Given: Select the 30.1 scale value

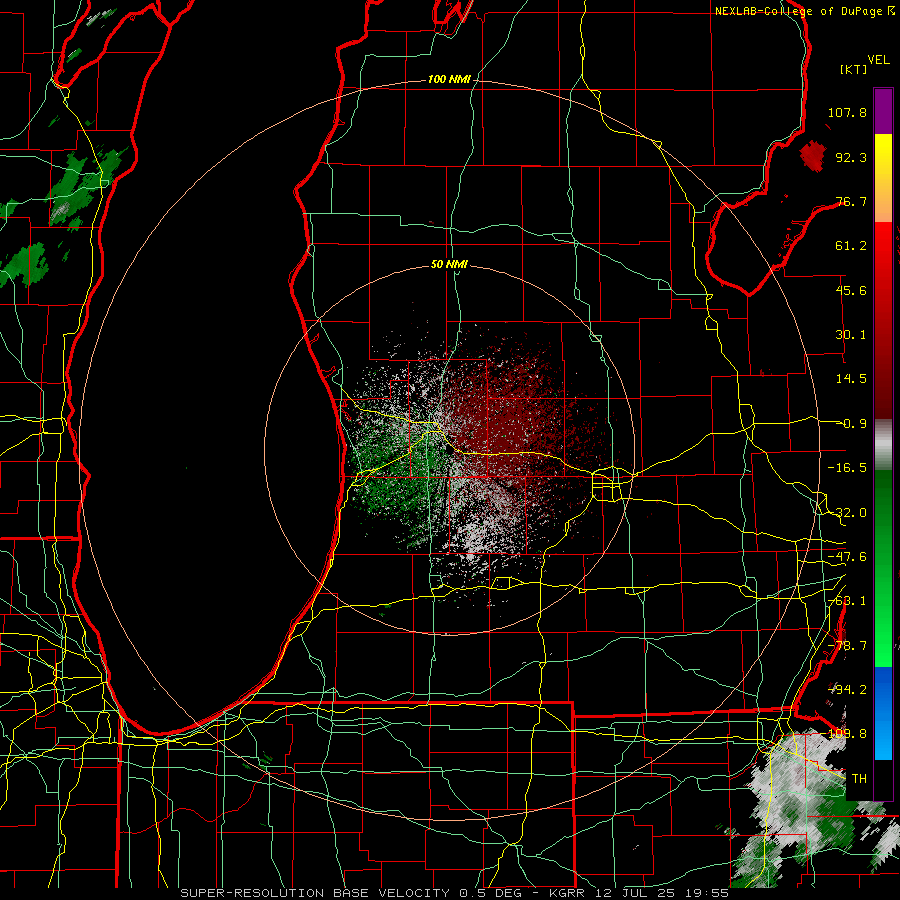Looking at the screenshot, I should (x=851, y=335).
